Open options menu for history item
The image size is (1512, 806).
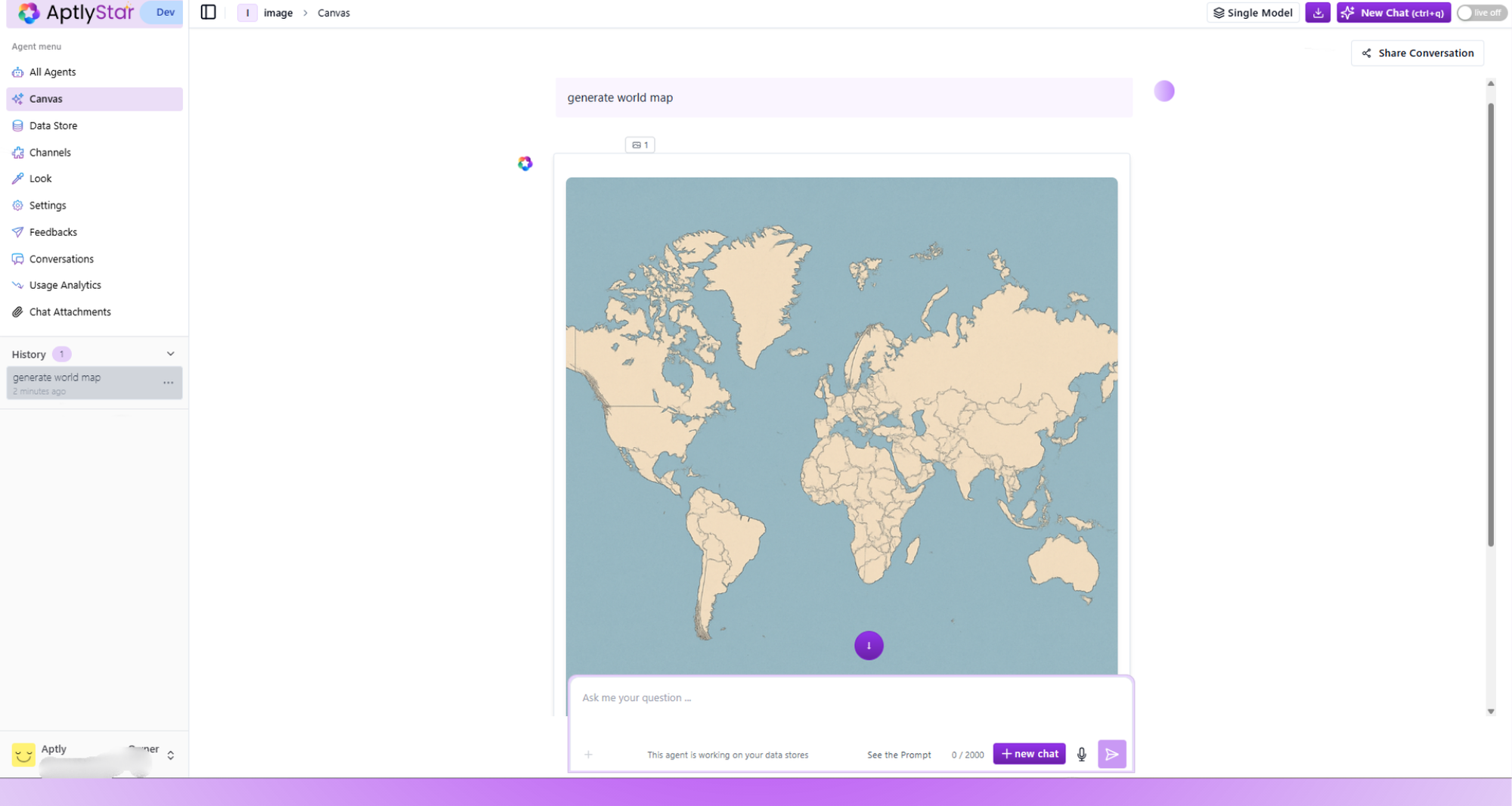168,383
